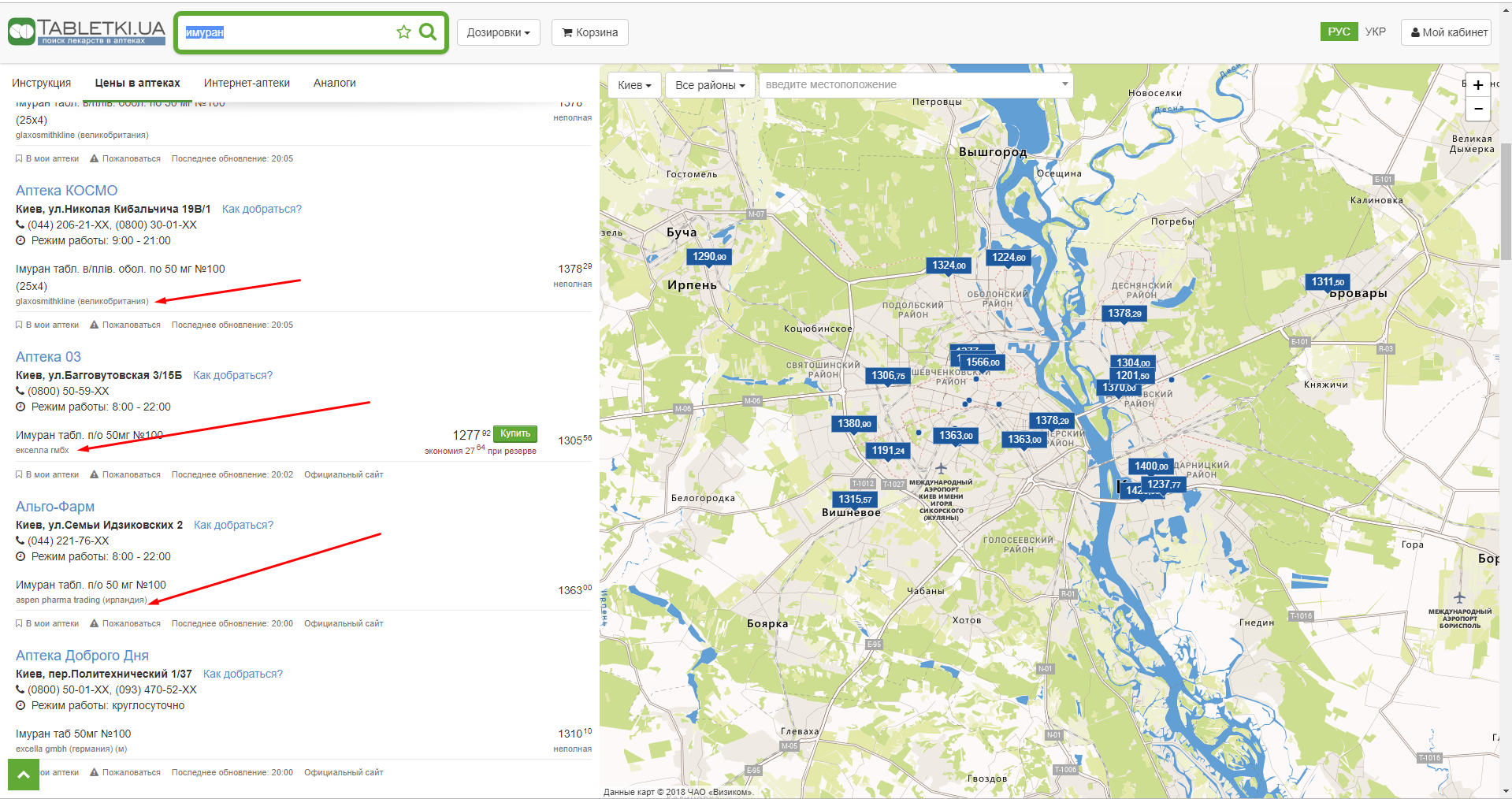Click the 1363.00 price for Альго-Фарм
This screenshot has width=1512, height=799.
pyautogui.click(x=574, y=589)
